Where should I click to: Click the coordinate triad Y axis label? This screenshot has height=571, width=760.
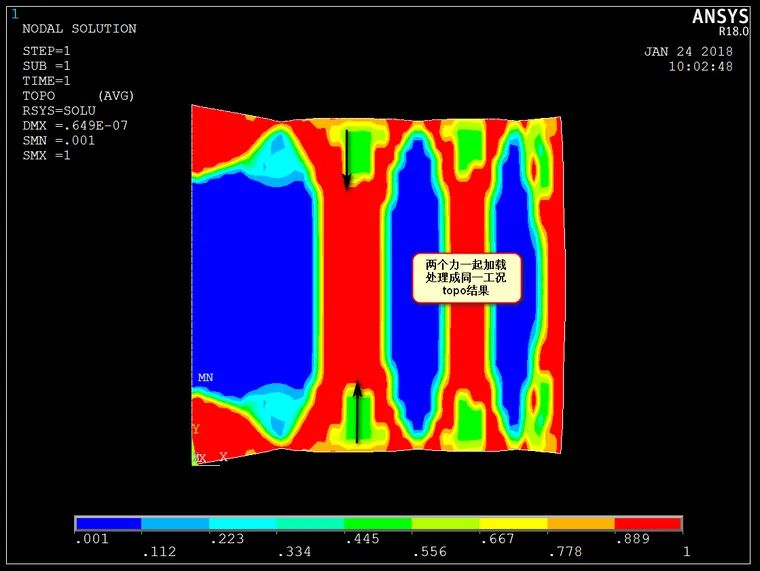pos(196,429)
